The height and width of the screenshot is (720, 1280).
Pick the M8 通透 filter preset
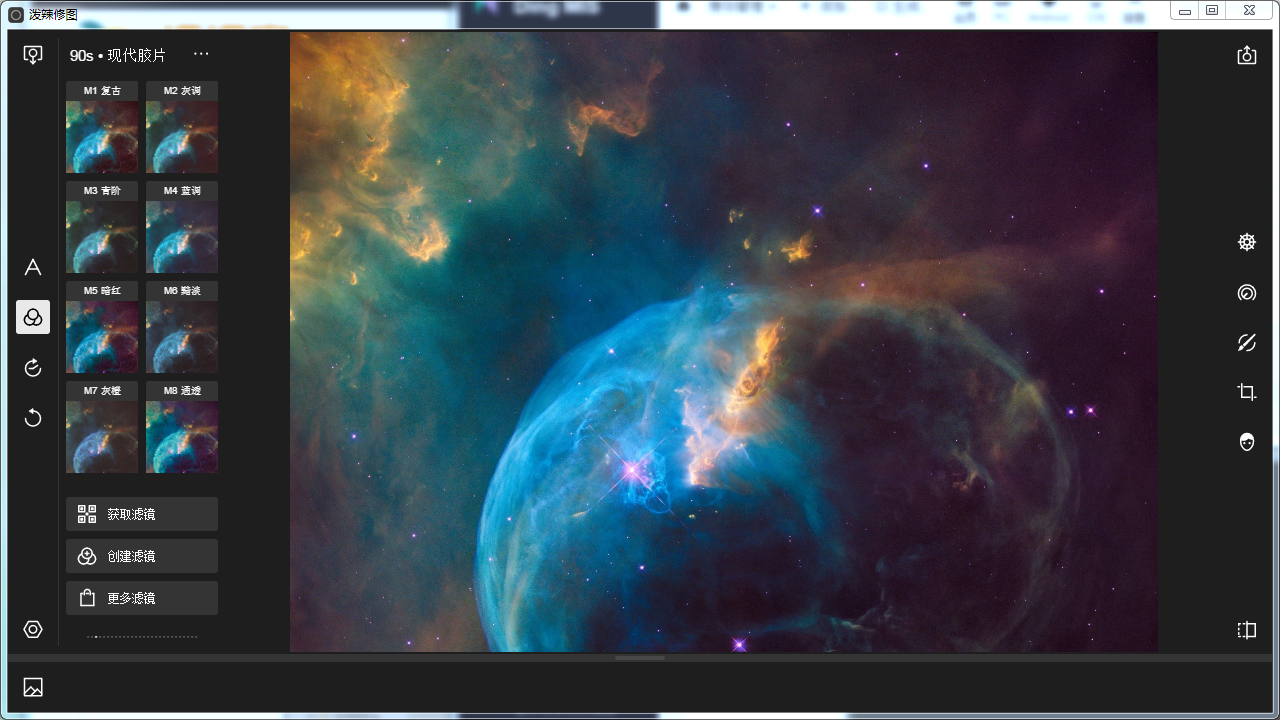point(182,428)
